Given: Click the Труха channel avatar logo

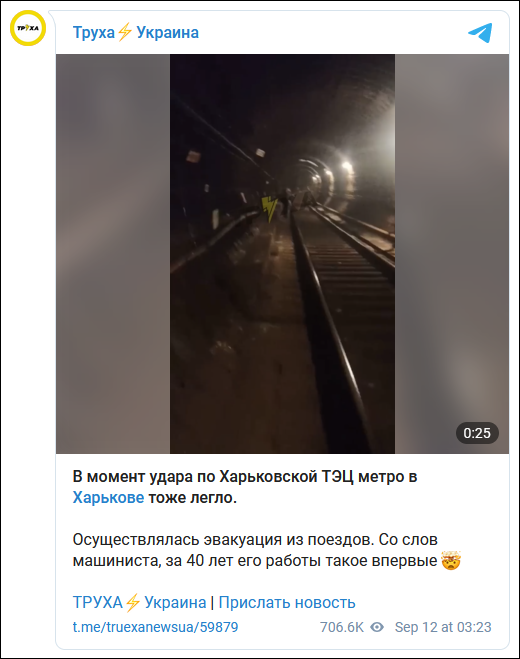Looking at the screenshot, I should click(28, 28).
